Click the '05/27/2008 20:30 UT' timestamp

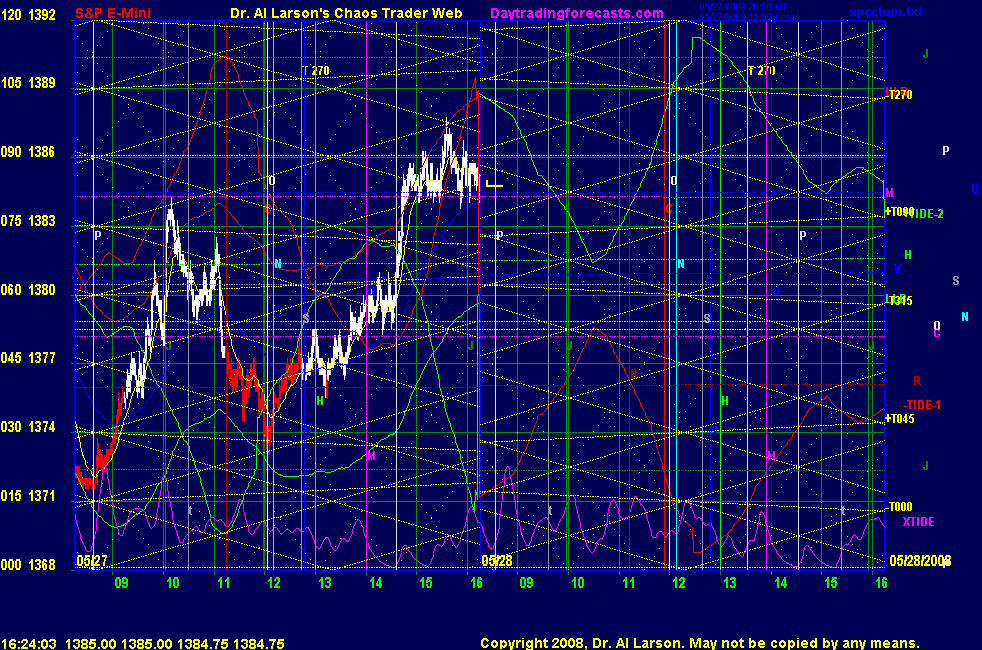tap(743, 7)
